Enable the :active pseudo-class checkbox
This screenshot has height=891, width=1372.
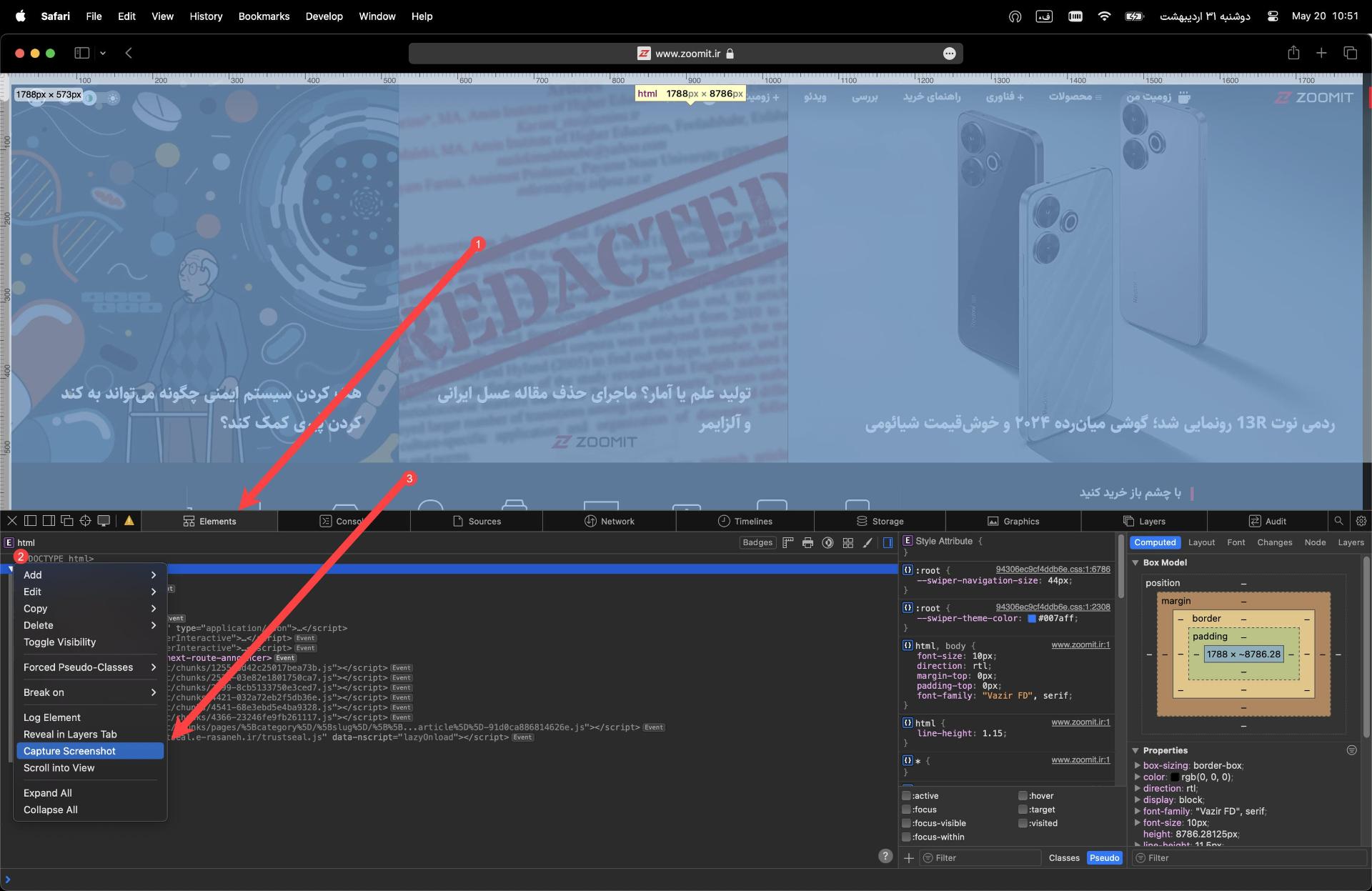[907, 796]
